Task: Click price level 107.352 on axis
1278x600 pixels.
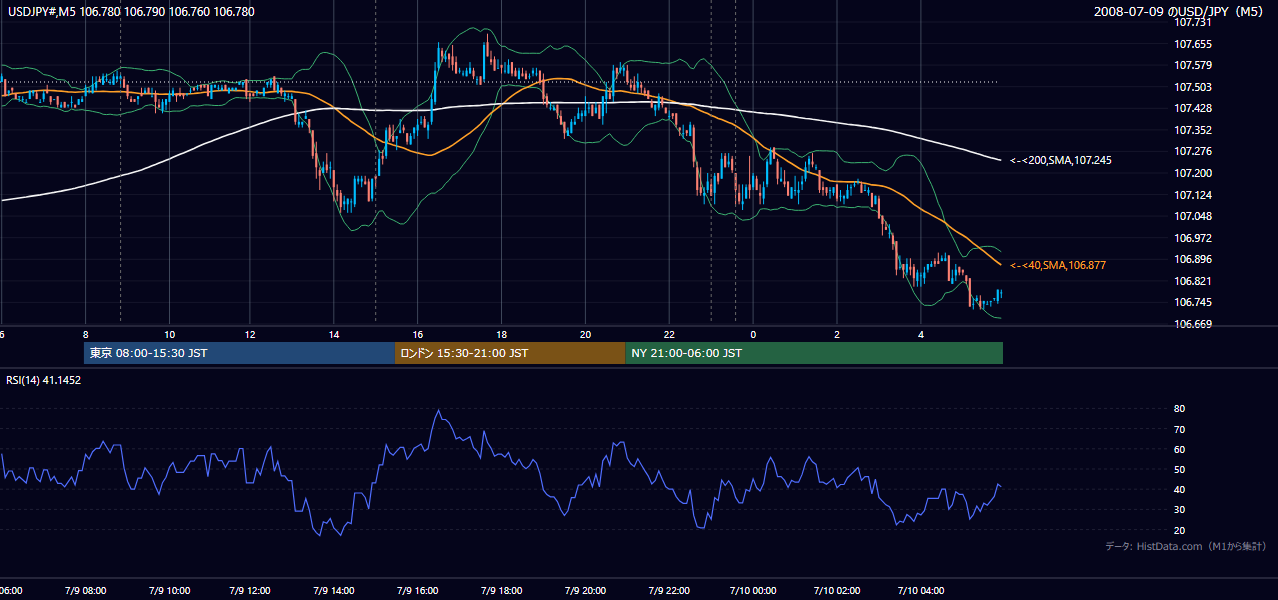Action: [1193, 130]
